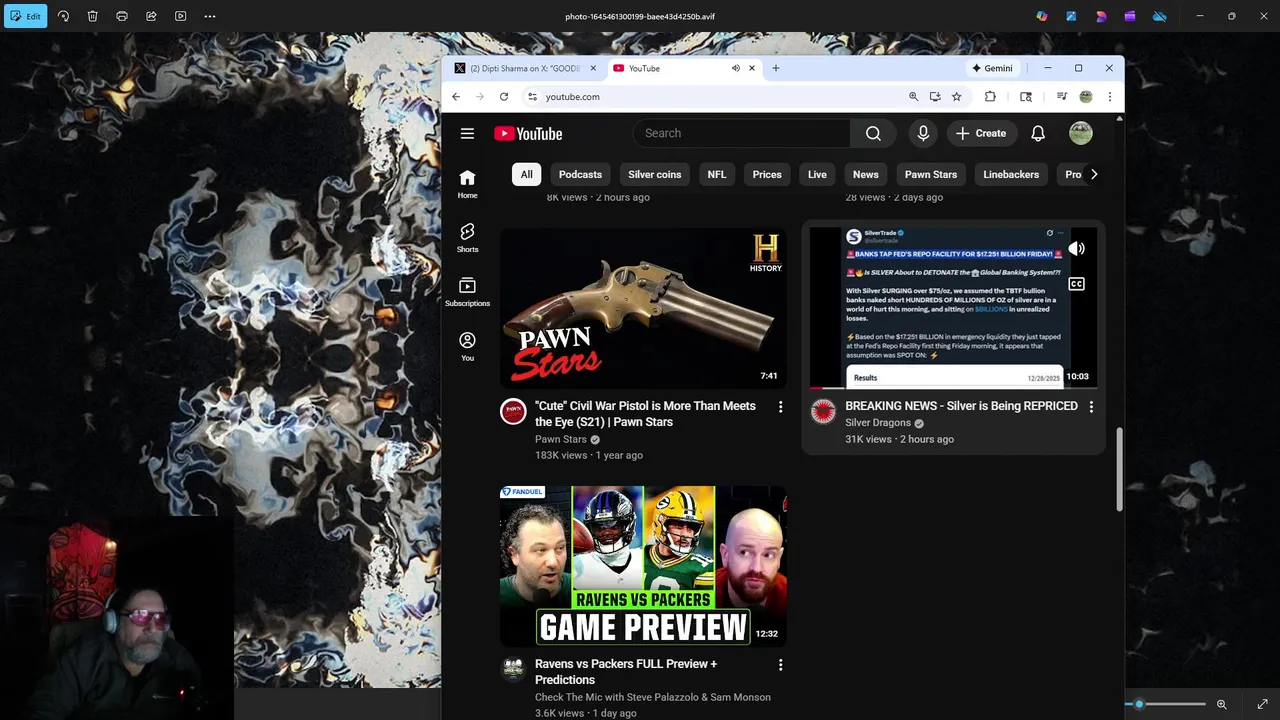Open Chrome page zoom indicator
This screenshot has width=1280, height=720.
coord(913,97)
